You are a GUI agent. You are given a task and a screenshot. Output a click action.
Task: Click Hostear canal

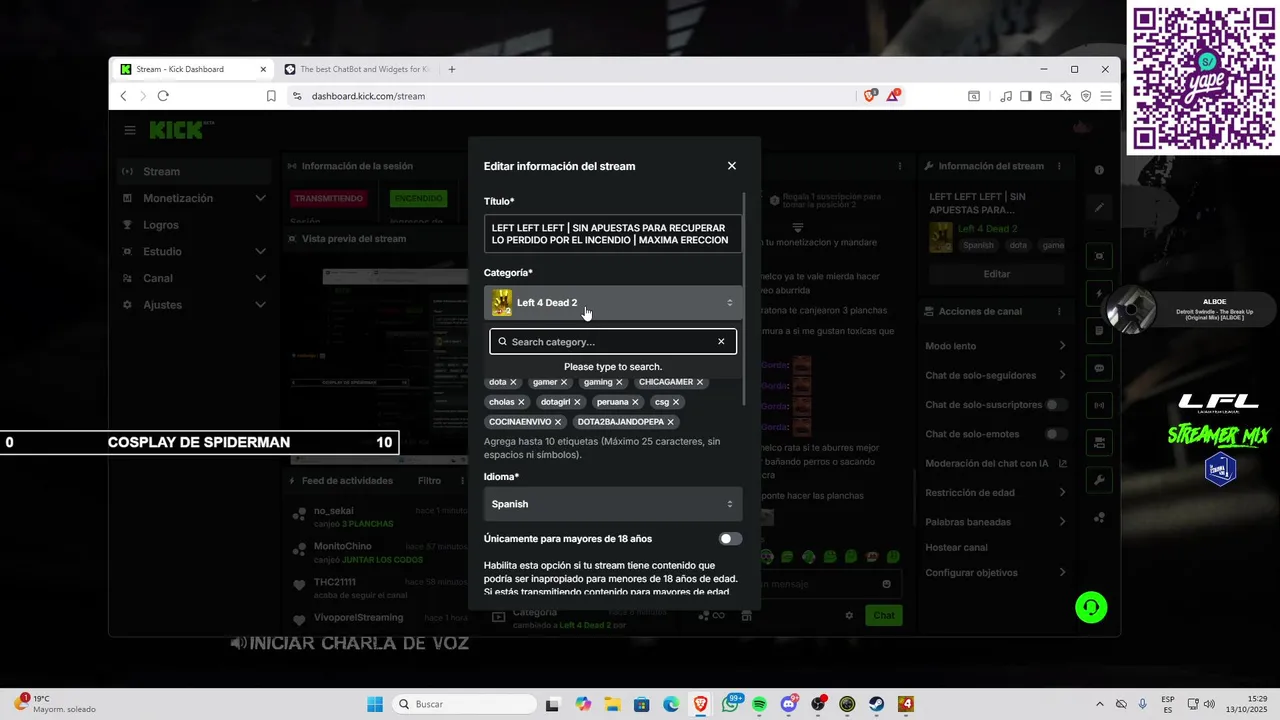(956, 548)
